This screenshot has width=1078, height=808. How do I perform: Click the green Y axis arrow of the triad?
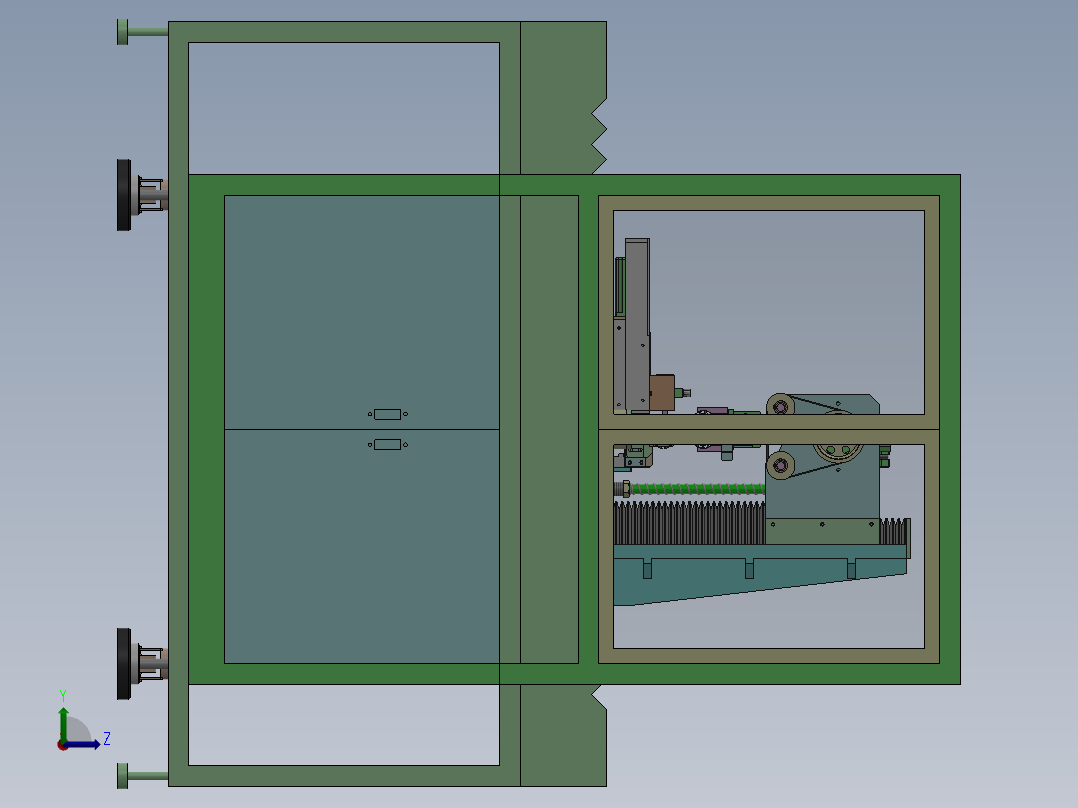click(63, 725)
